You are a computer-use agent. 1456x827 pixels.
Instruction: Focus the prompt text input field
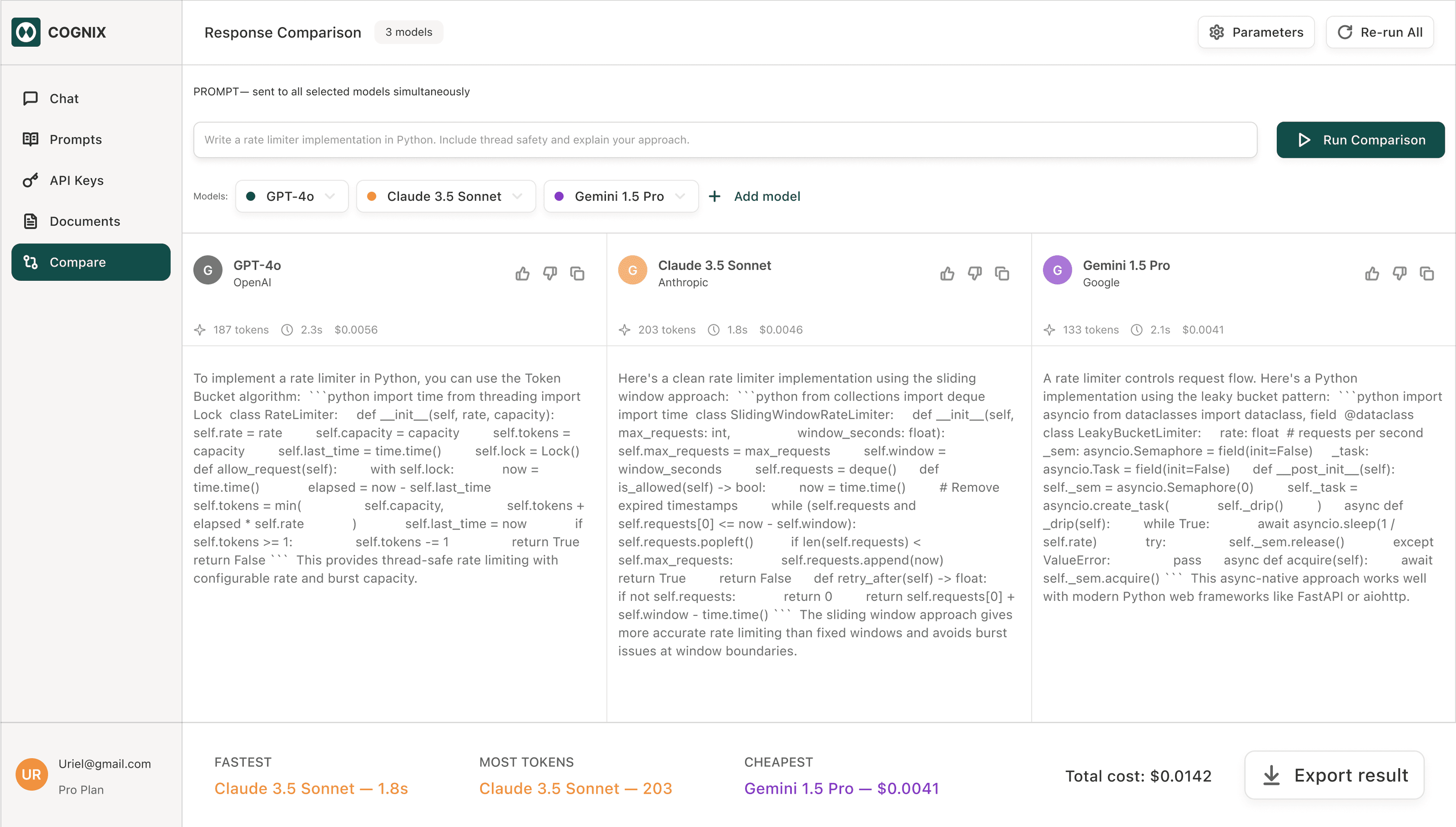coord(724,140)
